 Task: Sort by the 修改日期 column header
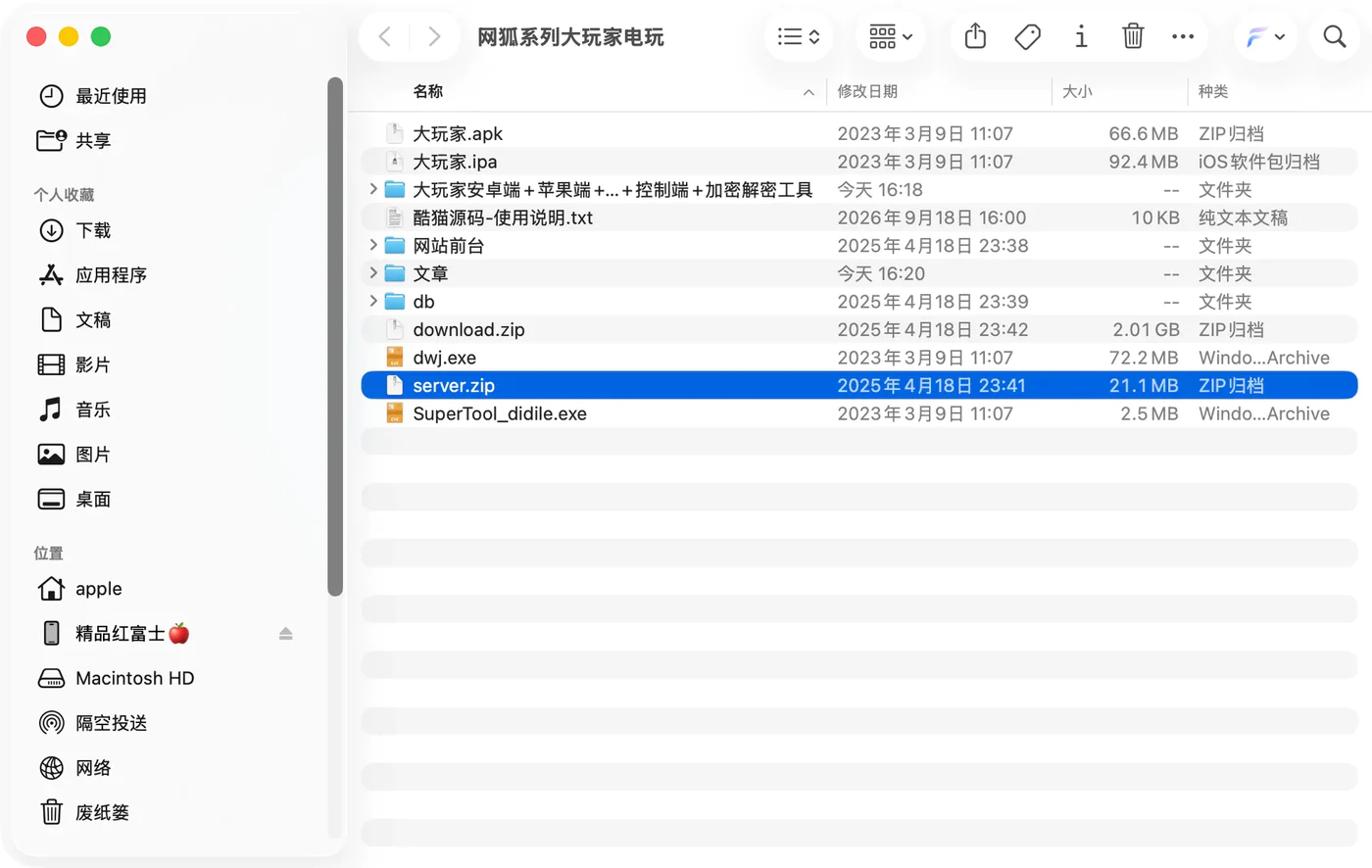(x=867, y=91)
